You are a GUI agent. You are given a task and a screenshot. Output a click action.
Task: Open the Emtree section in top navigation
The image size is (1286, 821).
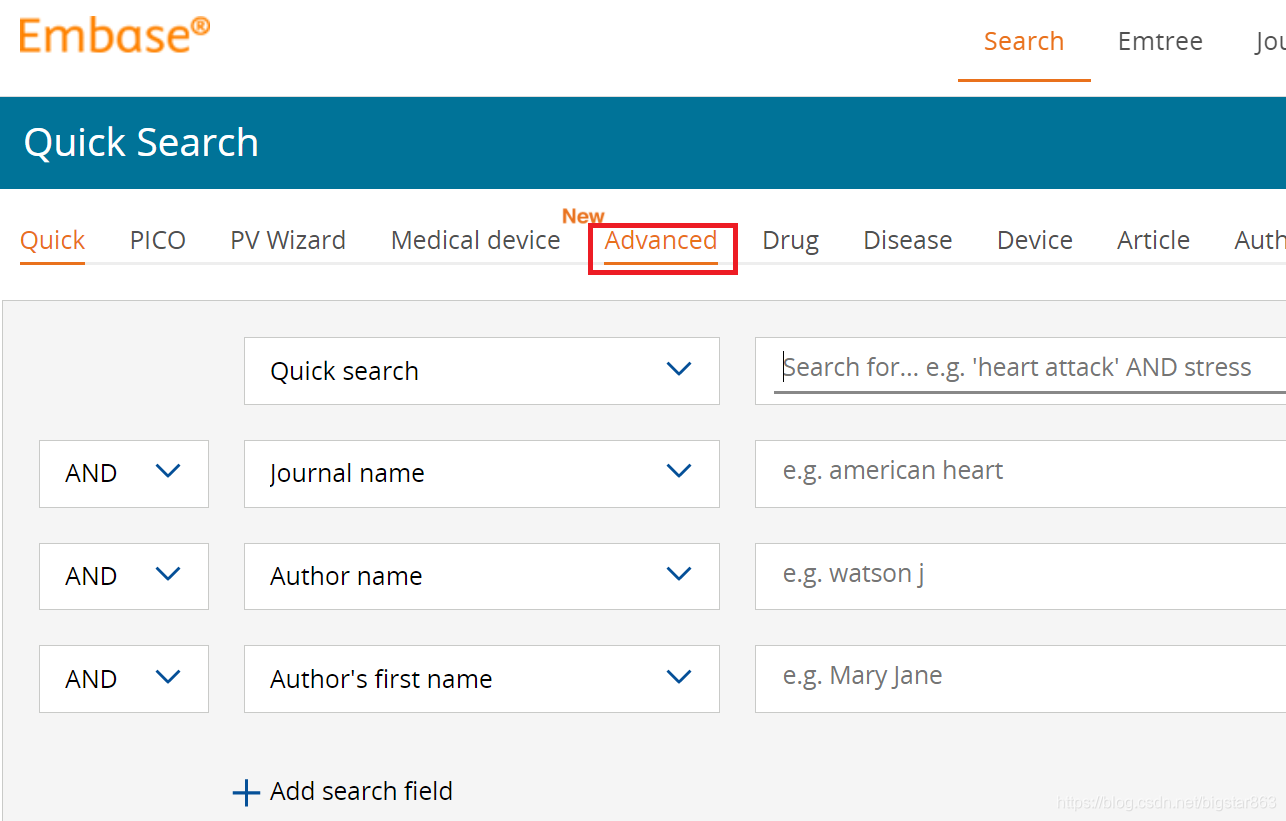pos(1160,41)
